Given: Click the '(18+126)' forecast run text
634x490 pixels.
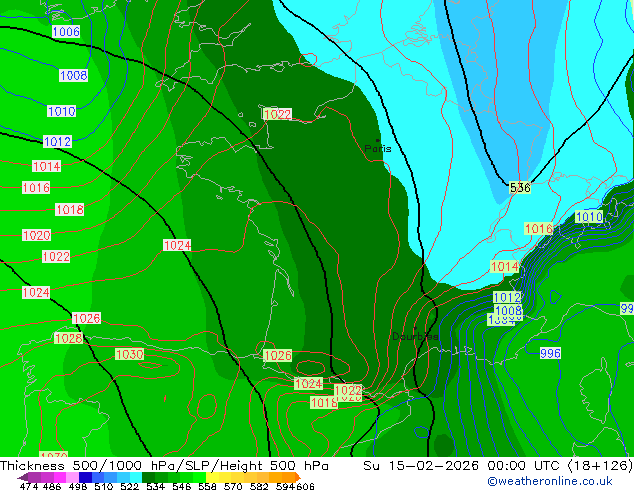Looking at the screenshot, I should point(600,466).
